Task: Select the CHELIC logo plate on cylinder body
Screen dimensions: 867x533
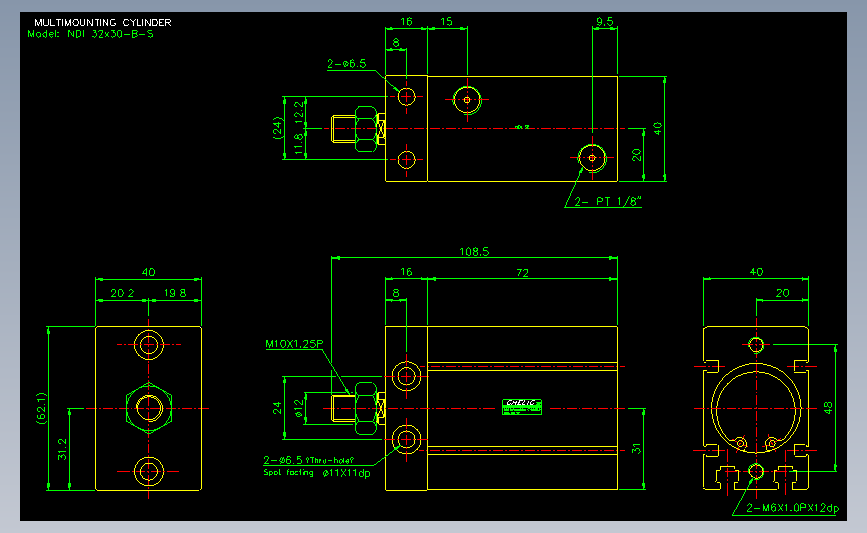Action: 521,407
